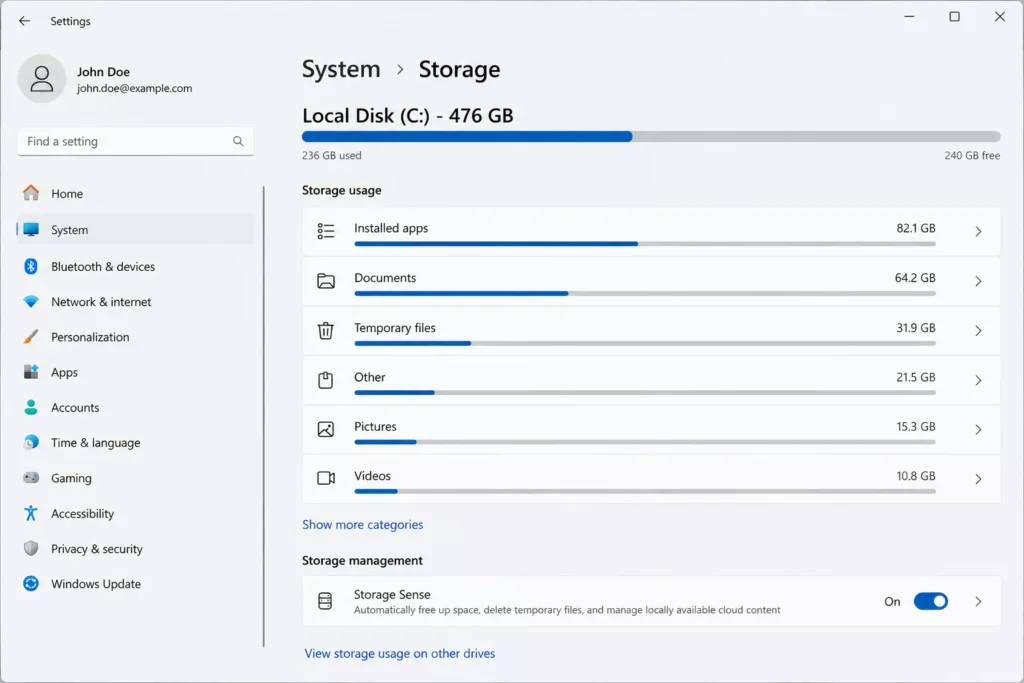Click the Apps icon in sidebar

[31, 372]
